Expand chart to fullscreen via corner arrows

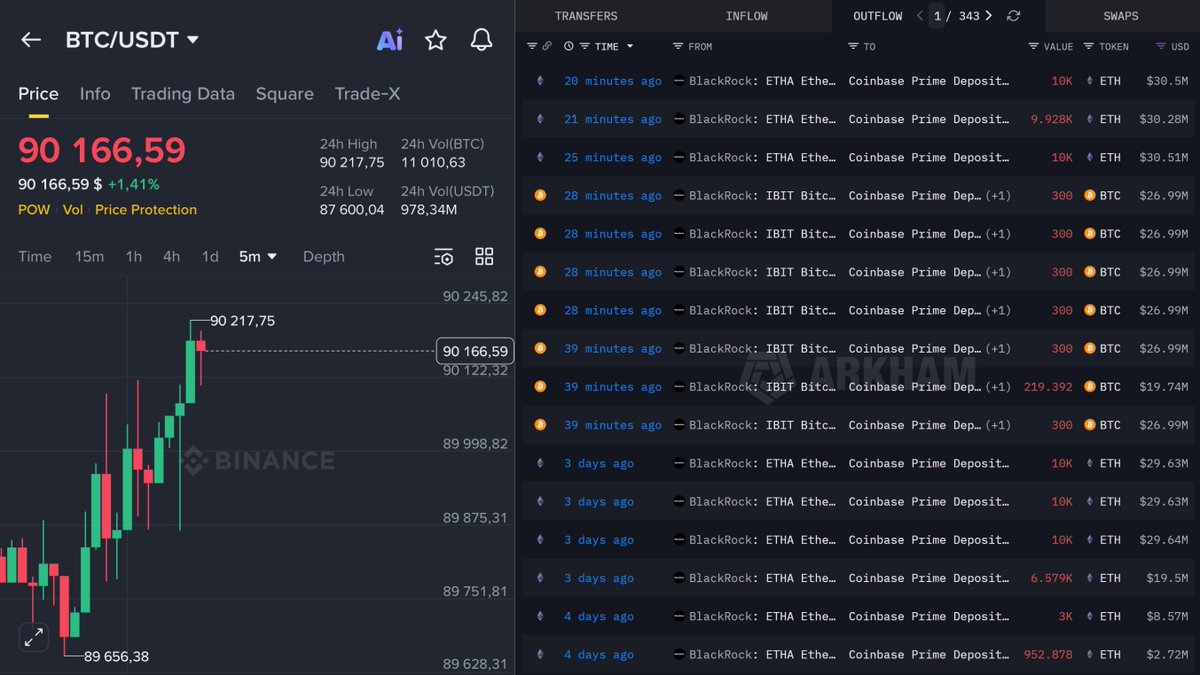[x=34, y=636]
